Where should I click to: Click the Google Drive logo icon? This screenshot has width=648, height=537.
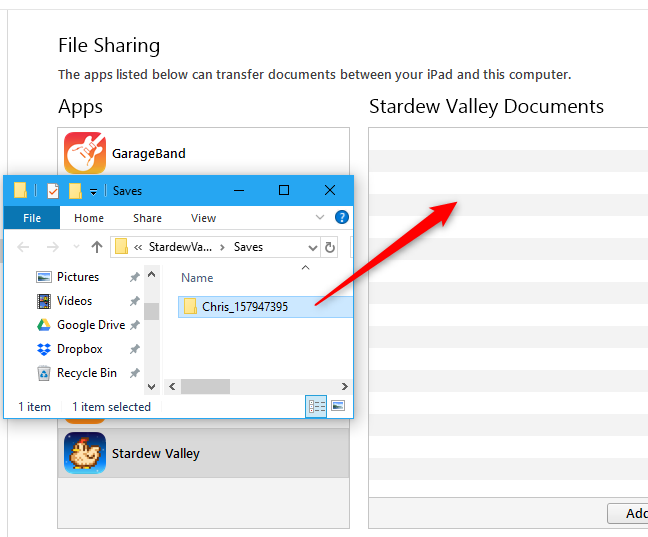44,325
